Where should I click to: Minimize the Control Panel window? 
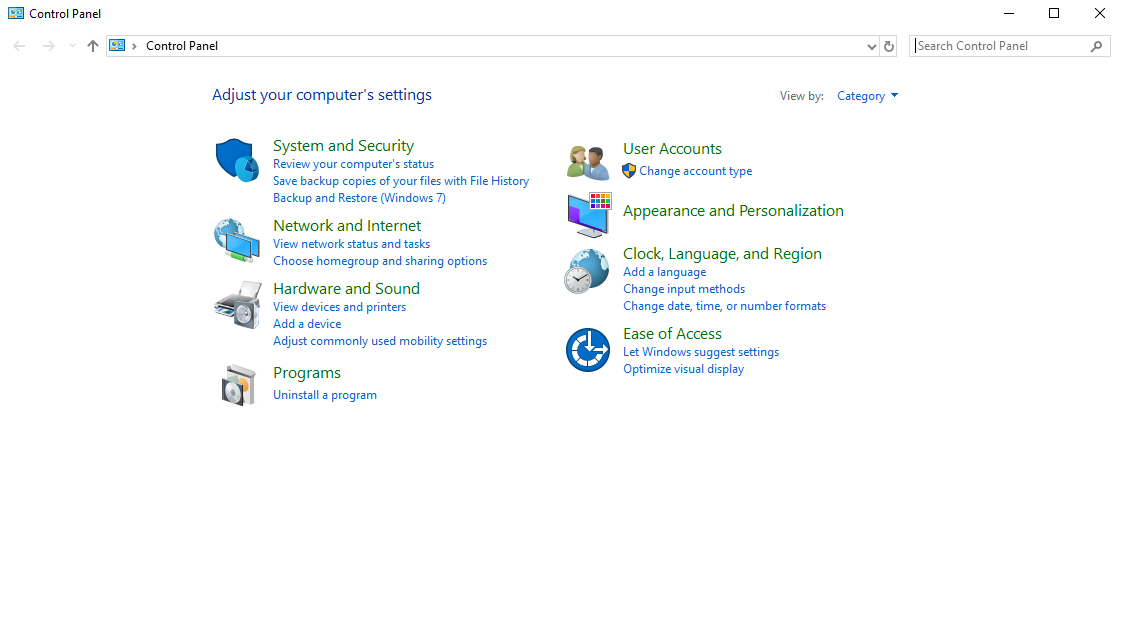pos(1008,13)
